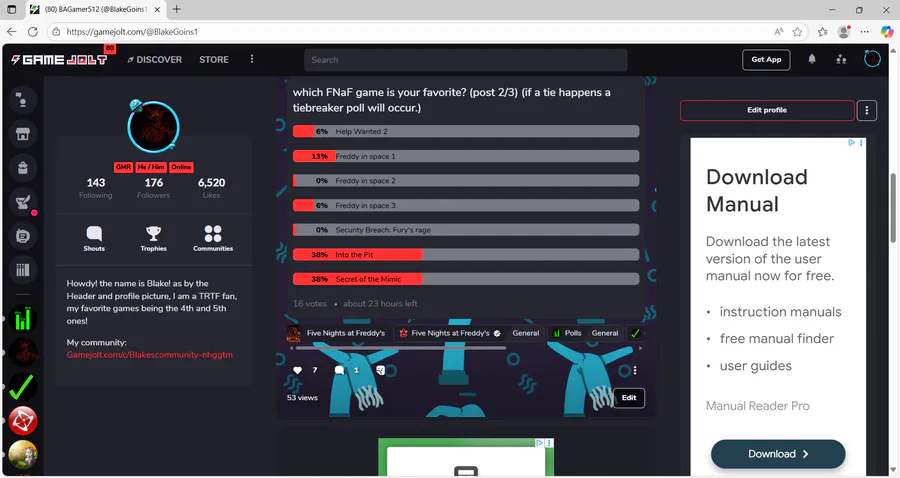Like the poll post with heart icon

(297, 370)
